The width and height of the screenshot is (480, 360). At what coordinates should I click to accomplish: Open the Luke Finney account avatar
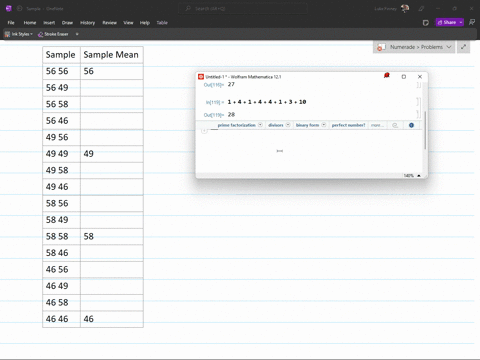click(405, 8)
